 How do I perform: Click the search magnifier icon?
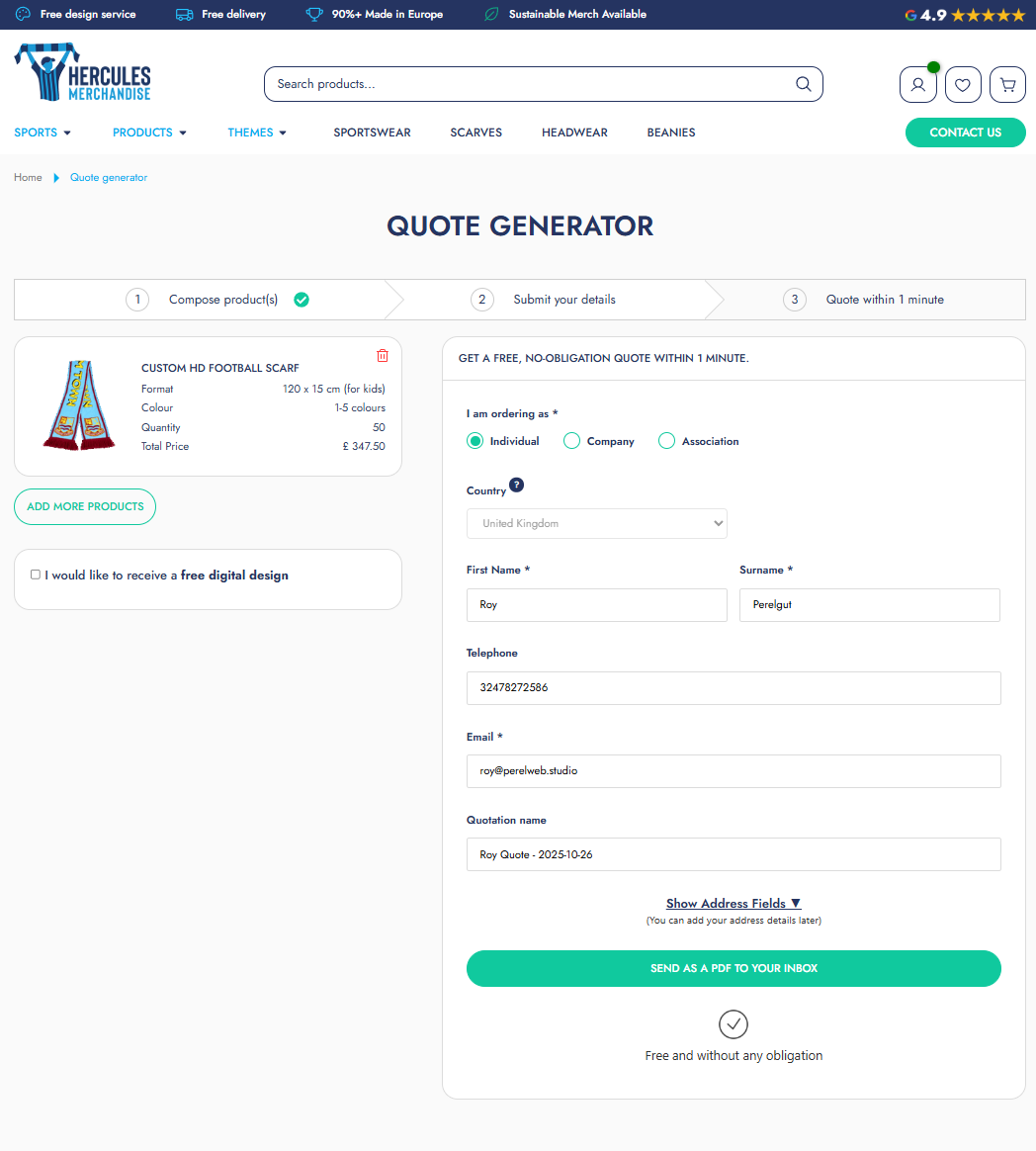point(803,84)
